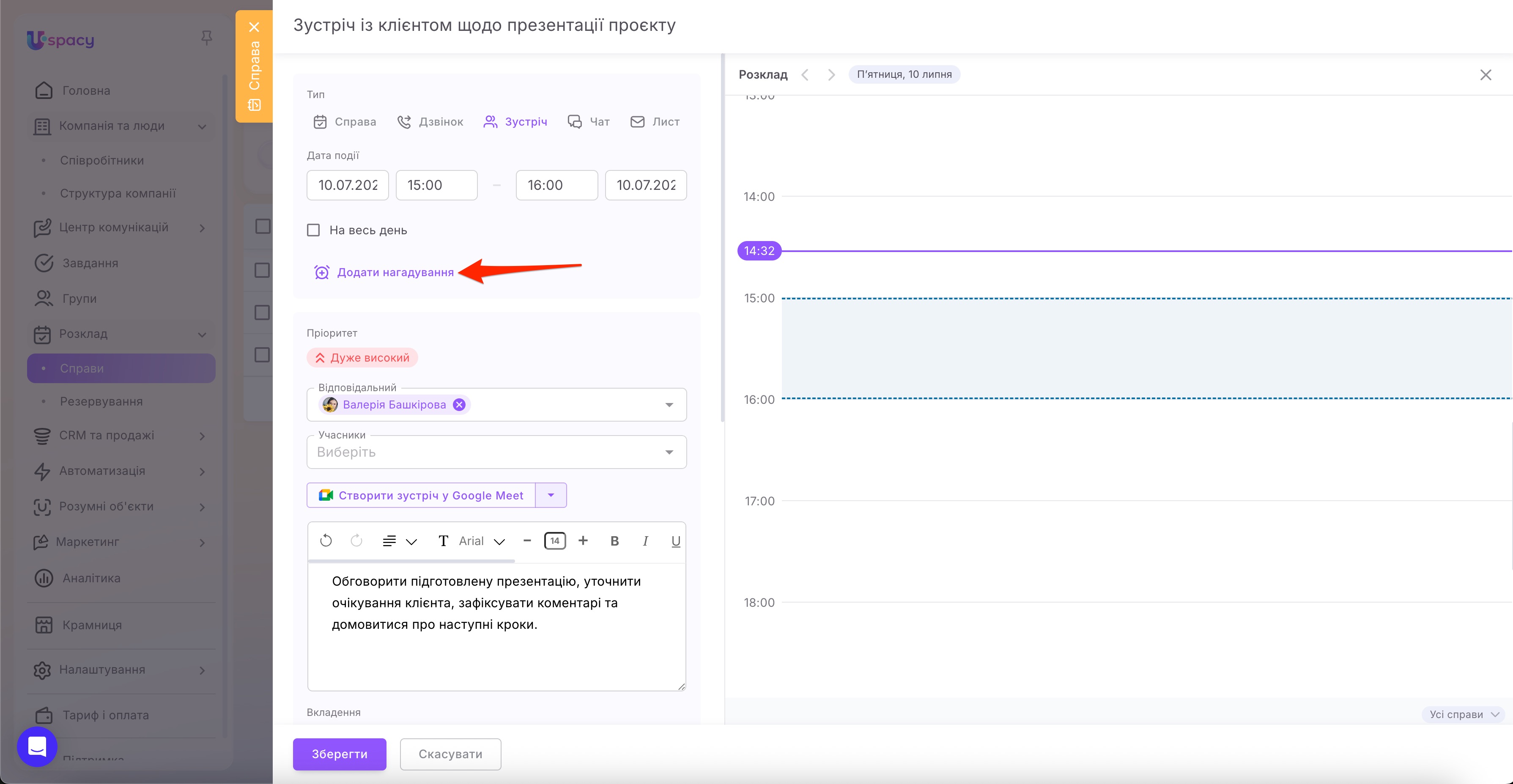Toggle bold formatting in the editor

point(614,541)
